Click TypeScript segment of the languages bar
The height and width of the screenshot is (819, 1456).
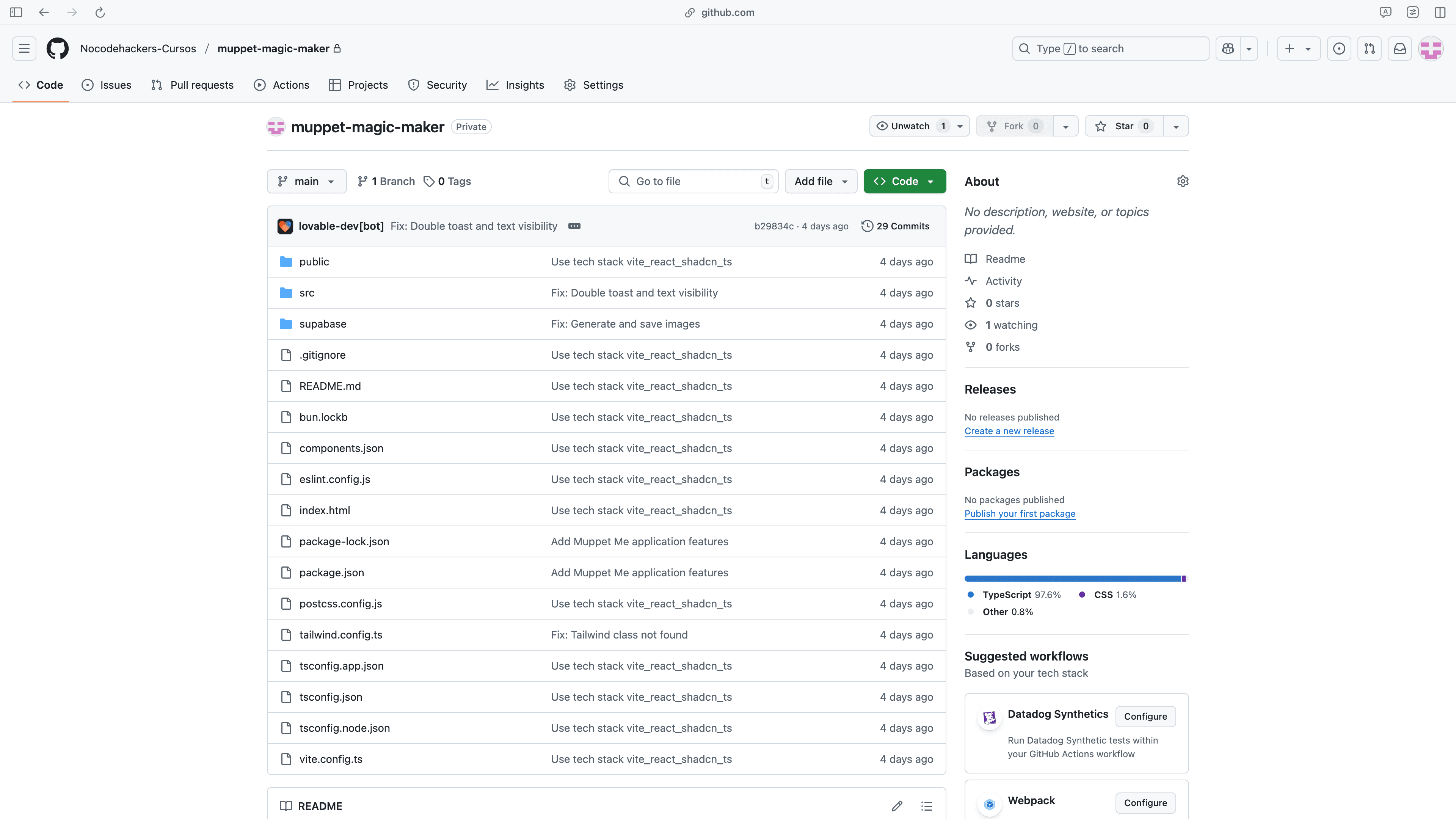[x=1072, y=579]
